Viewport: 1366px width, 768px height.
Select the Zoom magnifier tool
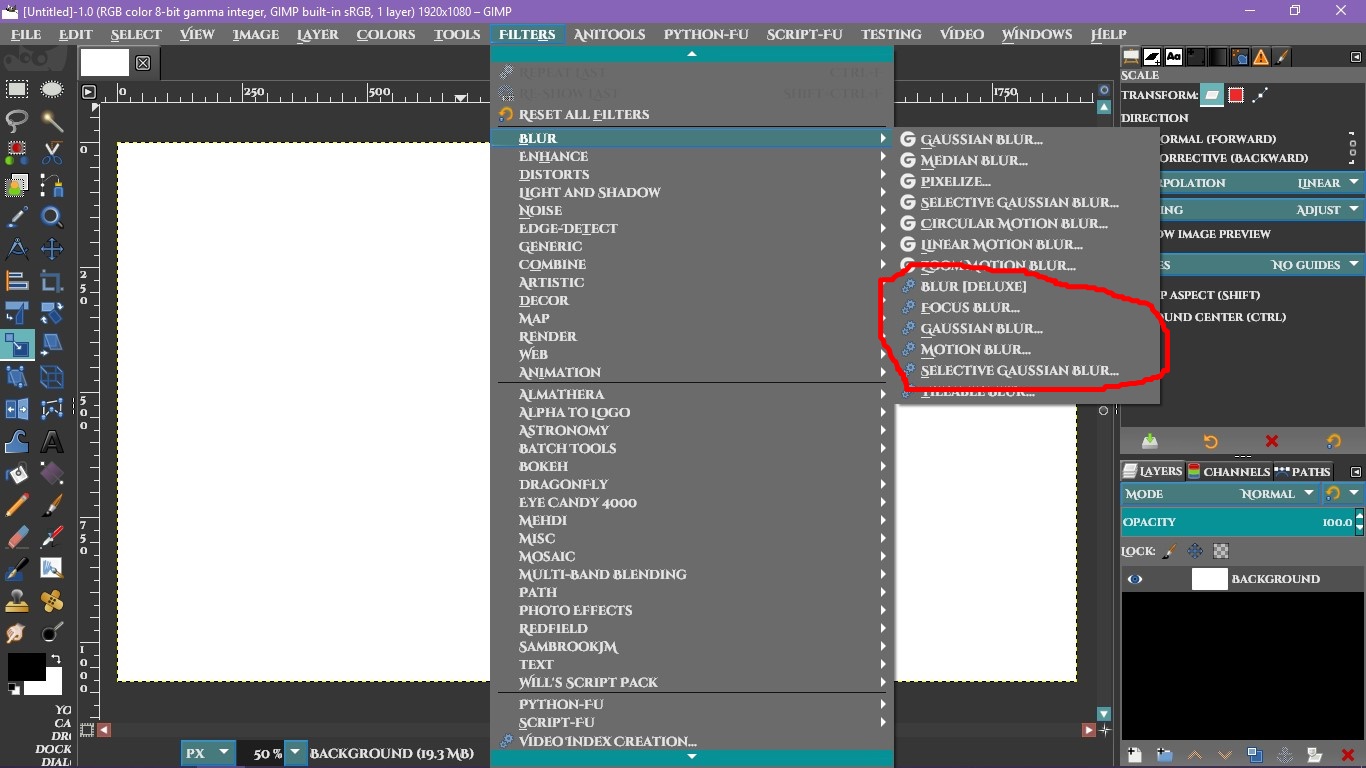(52, 217)
